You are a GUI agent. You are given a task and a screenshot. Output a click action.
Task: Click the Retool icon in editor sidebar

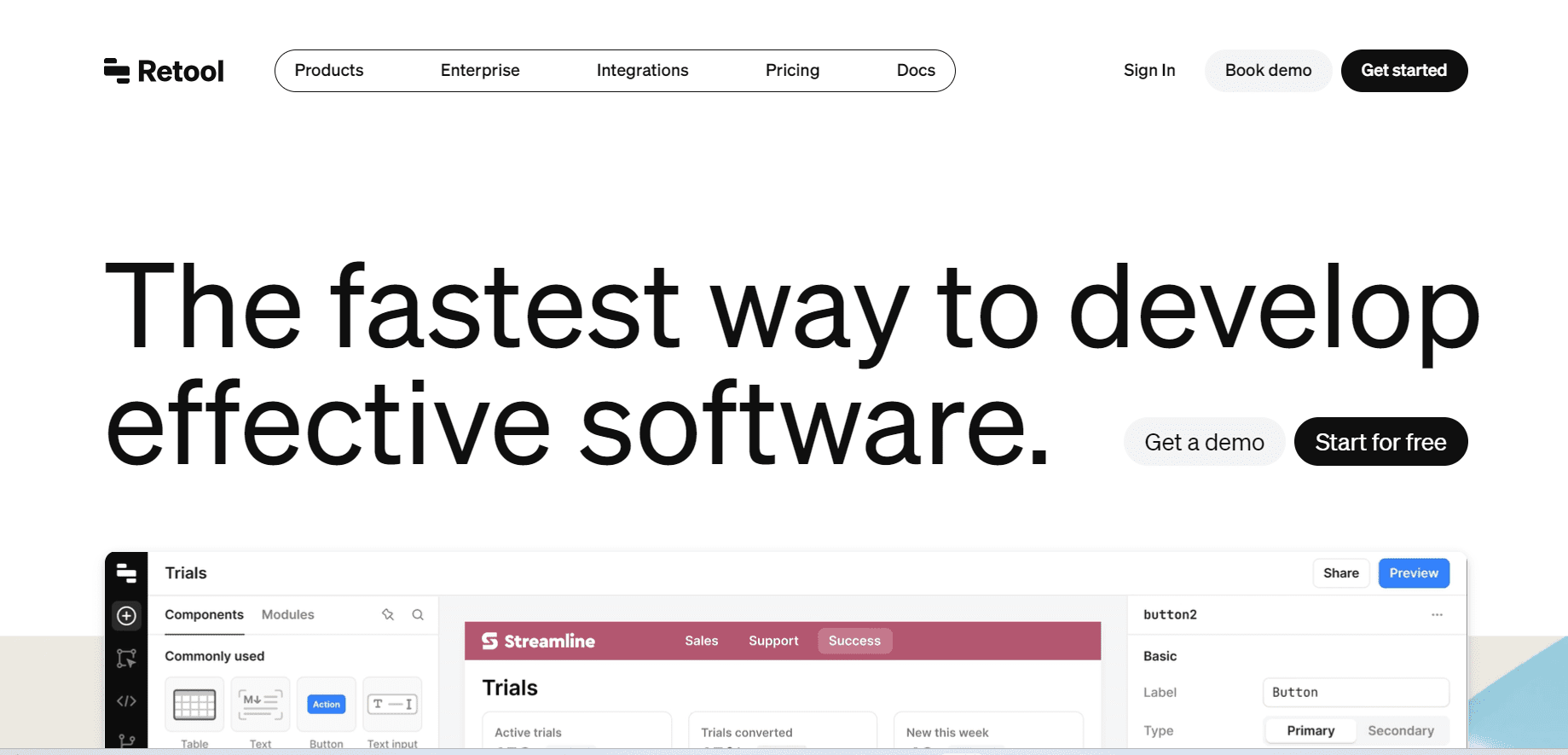(x=126, y=573)
